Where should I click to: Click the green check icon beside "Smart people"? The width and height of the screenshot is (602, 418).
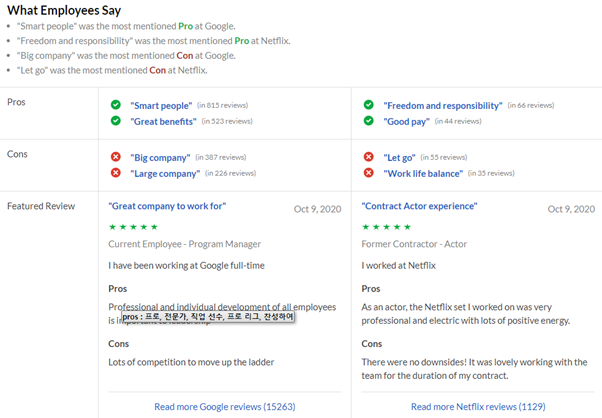pyautogui.click(x=116, y=105)
